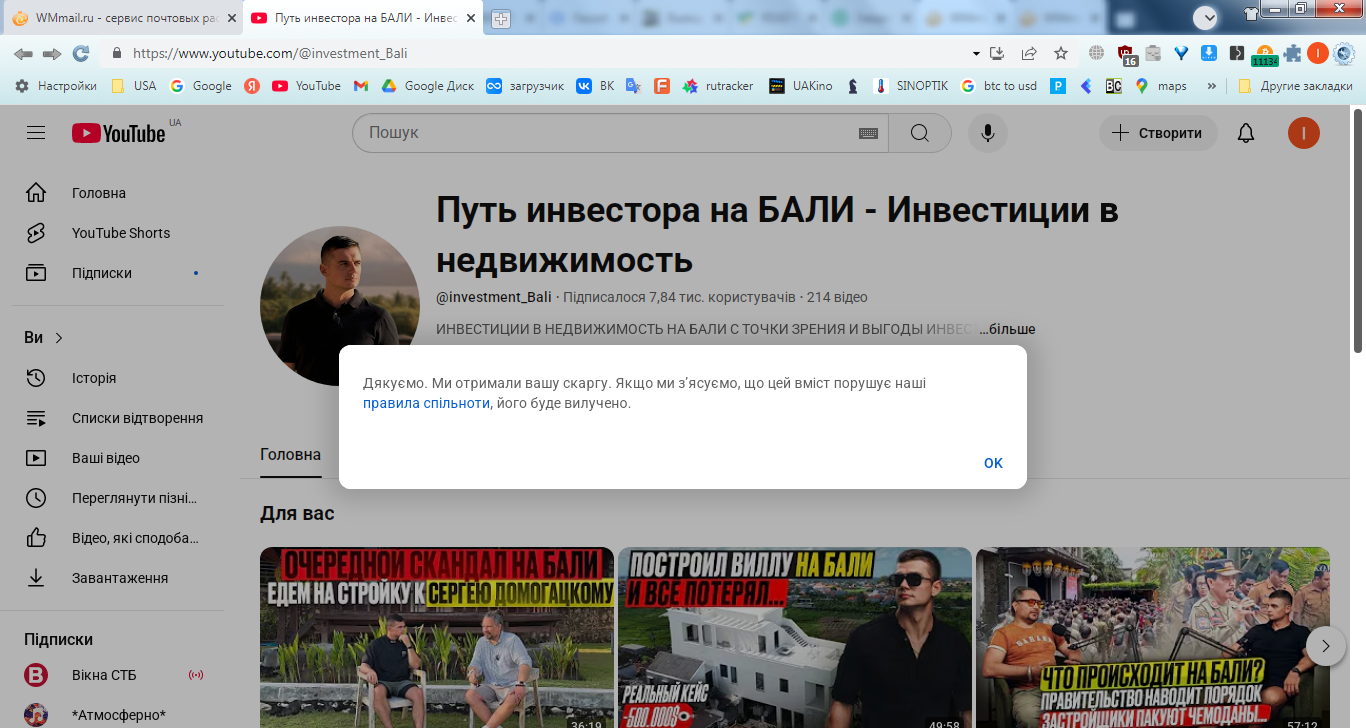Open the uBlock Origin extension icon
Screen dimensions: 1366x728
coord(1126,54)
